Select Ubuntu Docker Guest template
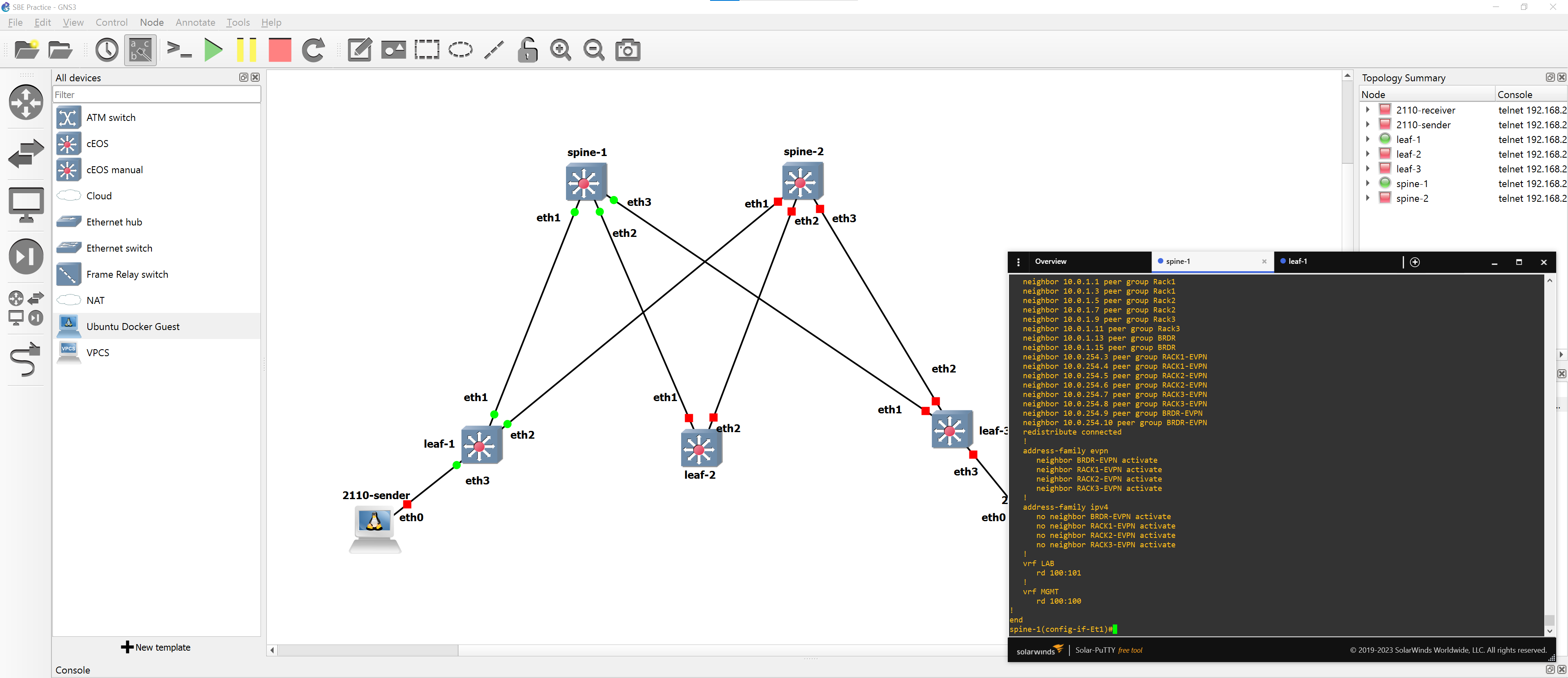Screen dimensions: 1568x678 157,326
